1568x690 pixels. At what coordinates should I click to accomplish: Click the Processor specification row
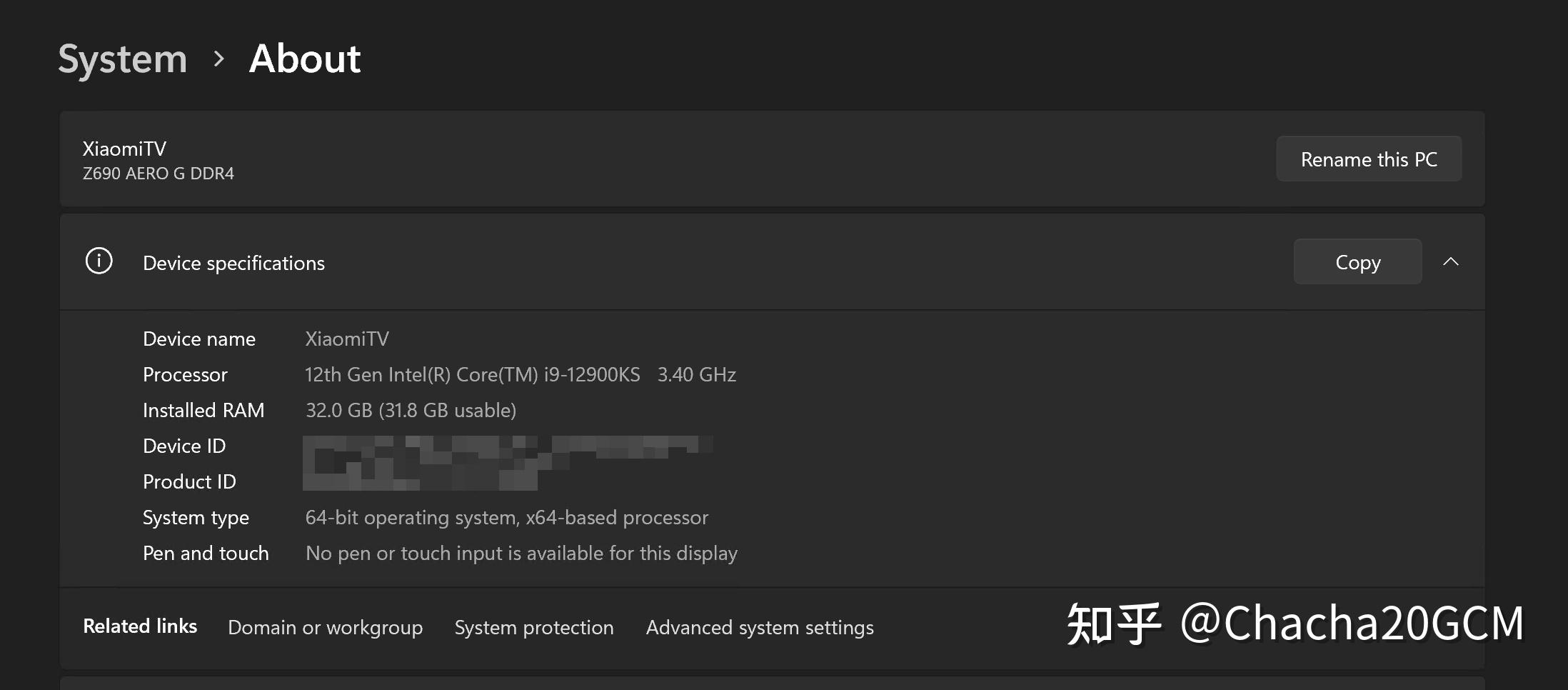tap(520, 374)
